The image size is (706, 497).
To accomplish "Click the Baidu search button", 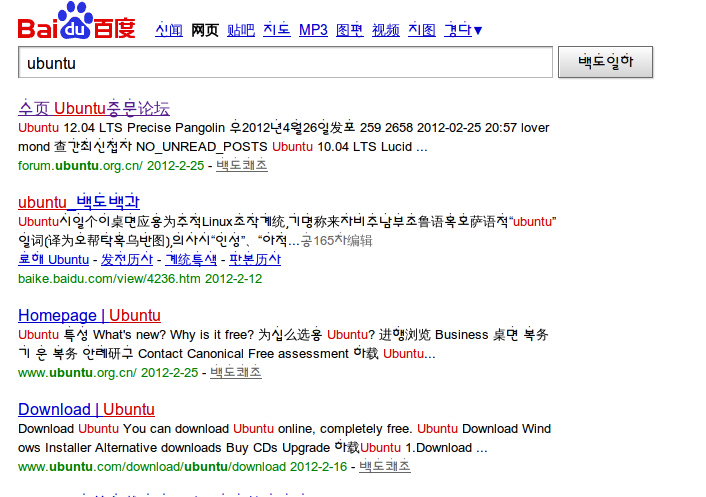I will (606, 62).
